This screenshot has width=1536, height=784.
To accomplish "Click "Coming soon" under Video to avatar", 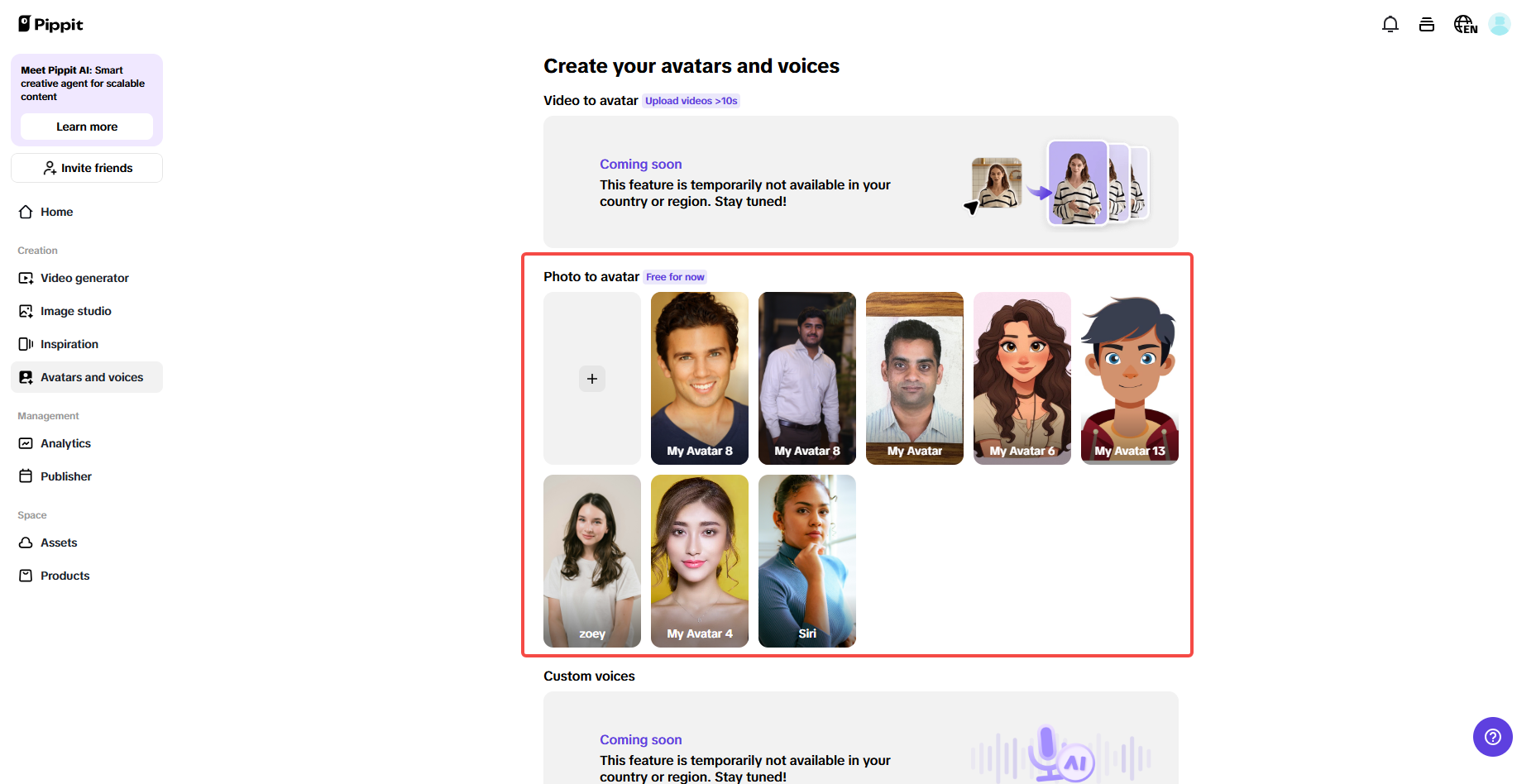I will 641,165.
